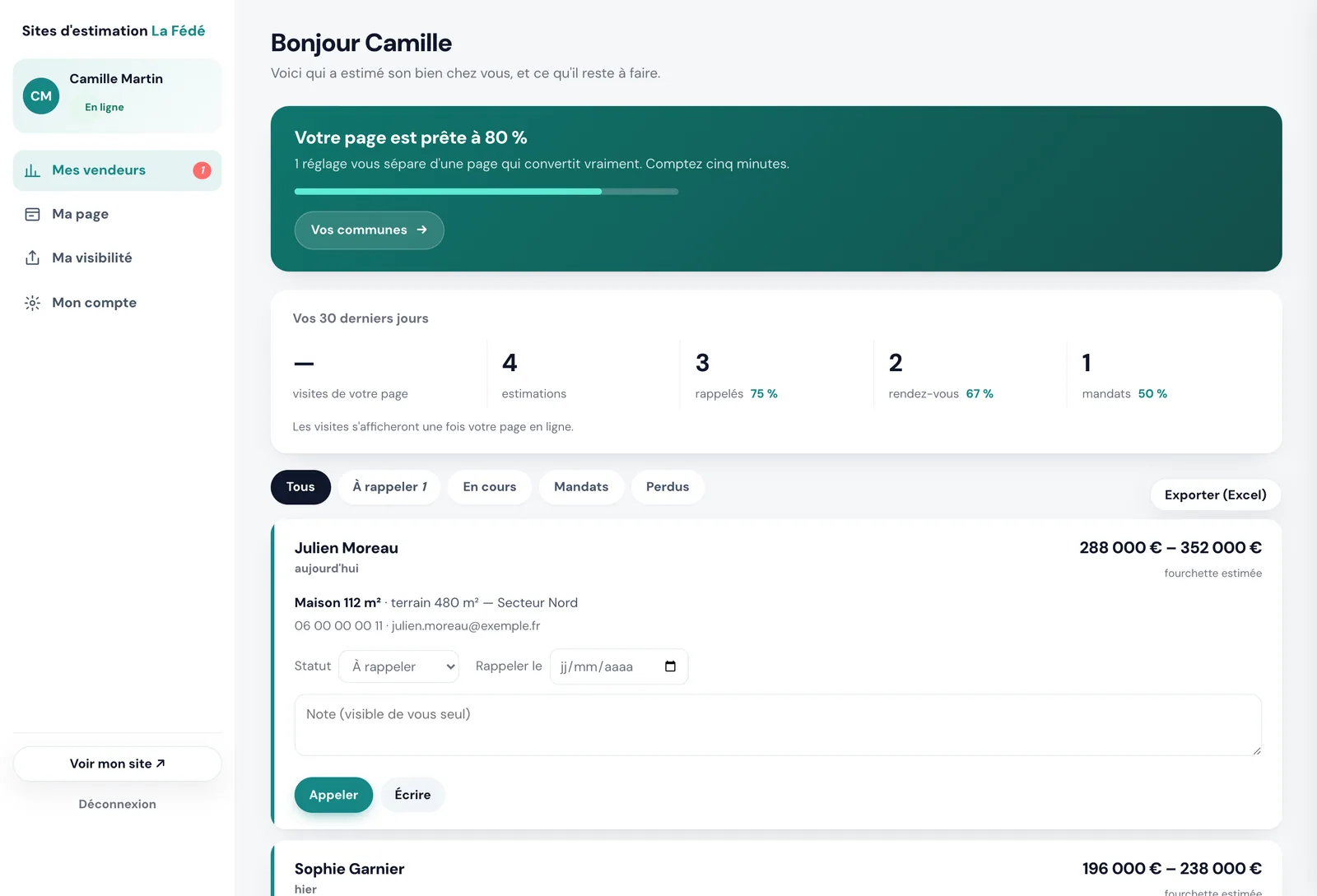Click the Mes vendeurs bar chart icon

click(x=32, y=170)
